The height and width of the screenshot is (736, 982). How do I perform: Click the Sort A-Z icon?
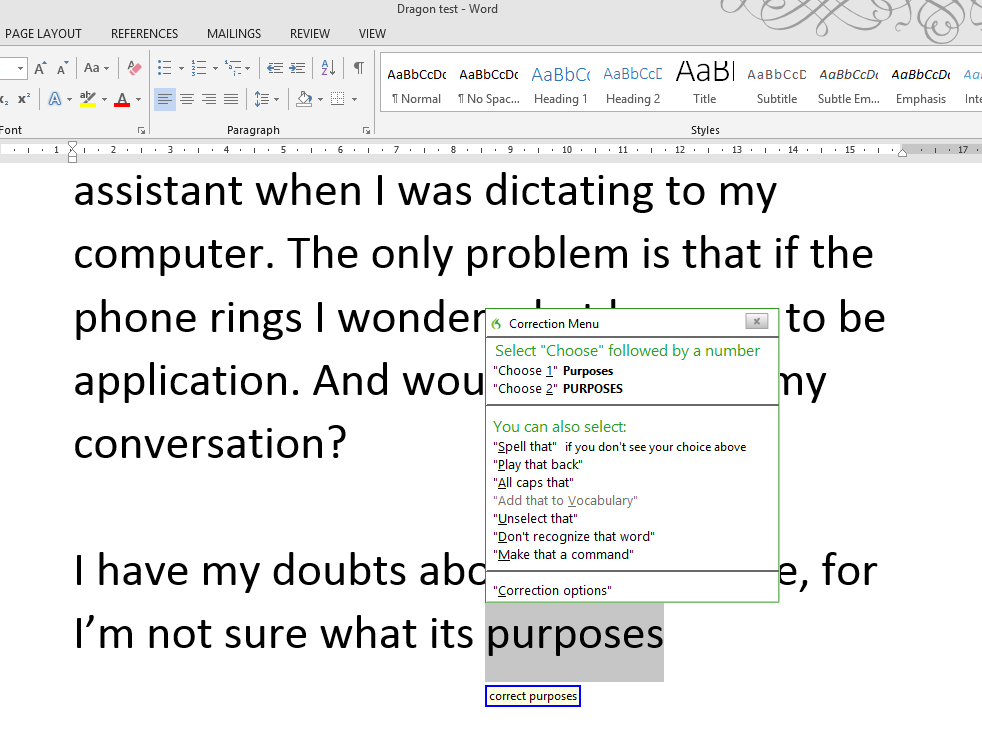point(327,68)
